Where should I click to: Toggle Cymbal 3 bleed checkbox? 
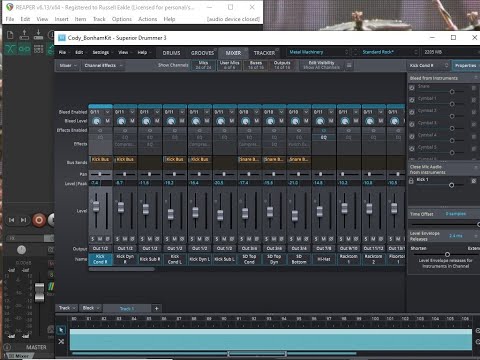tap(412, 124)
